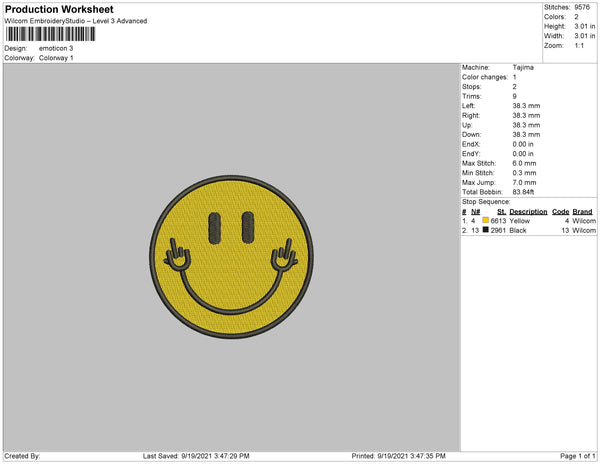
Task: Click the 'Stop Sequence:' heading
Action: (x=486, y=202)
